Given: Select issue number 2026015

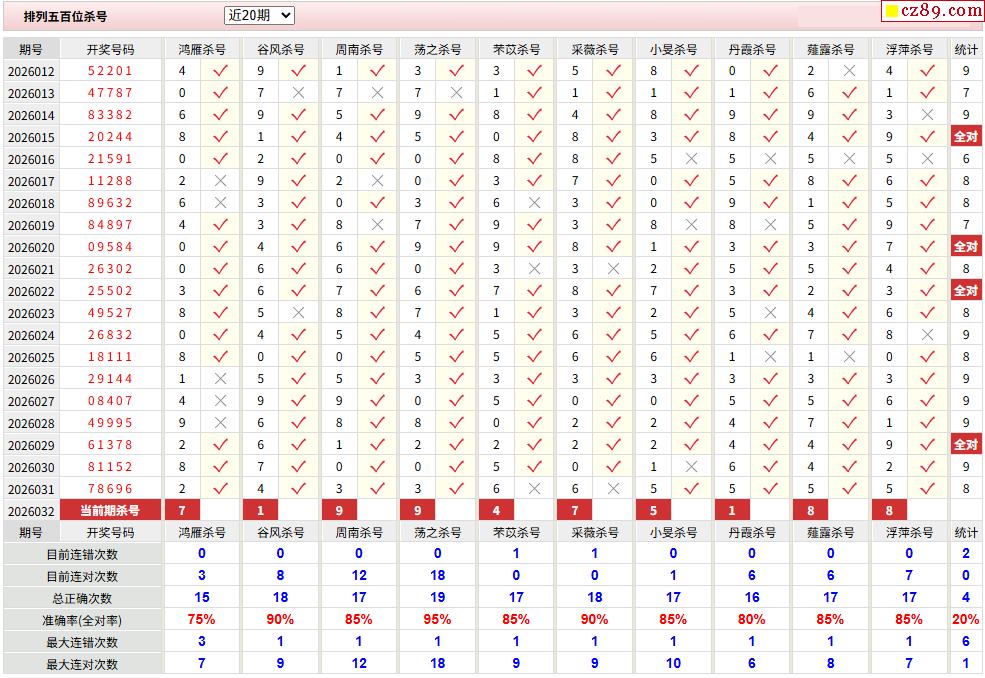Looking at the screenshot, I should pyautogui.click(x=31, y=138).
